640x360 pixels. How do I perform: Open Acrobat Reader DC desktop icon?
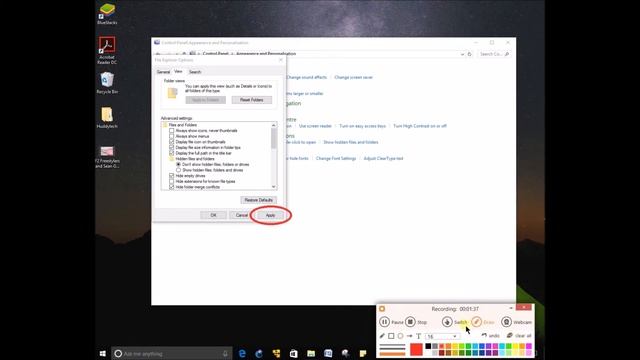coord(107,50)
